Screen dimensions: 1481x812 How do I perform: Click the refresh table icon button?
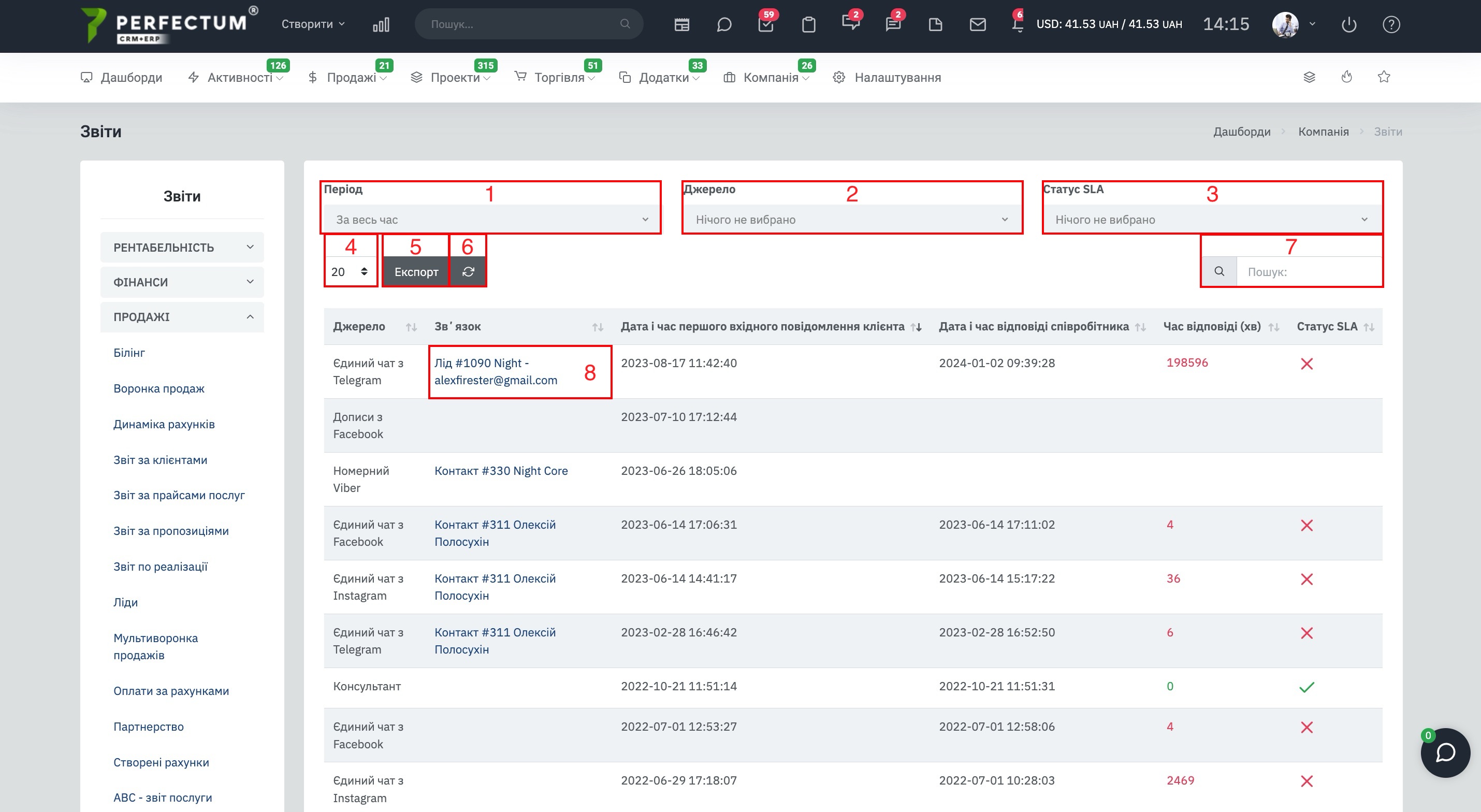coord(468,271)
